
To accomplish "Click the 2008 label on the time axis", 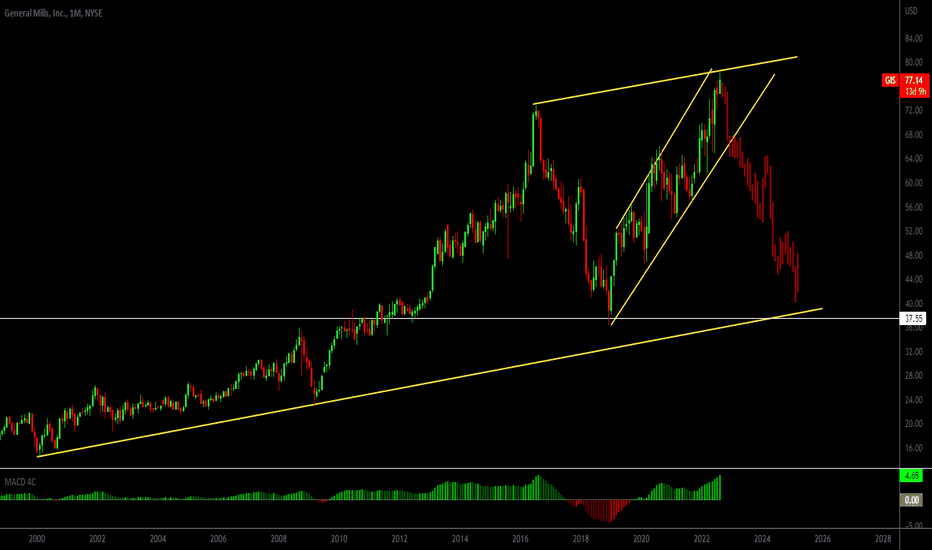I will tap(279, 539).
